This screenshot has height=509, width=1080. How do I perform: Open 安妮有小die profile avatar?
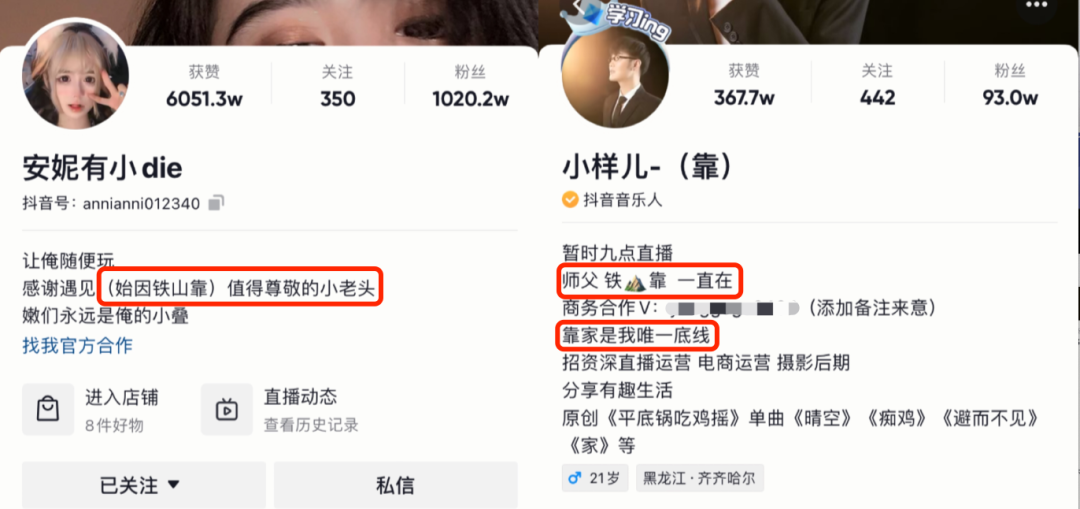(76, 75)
